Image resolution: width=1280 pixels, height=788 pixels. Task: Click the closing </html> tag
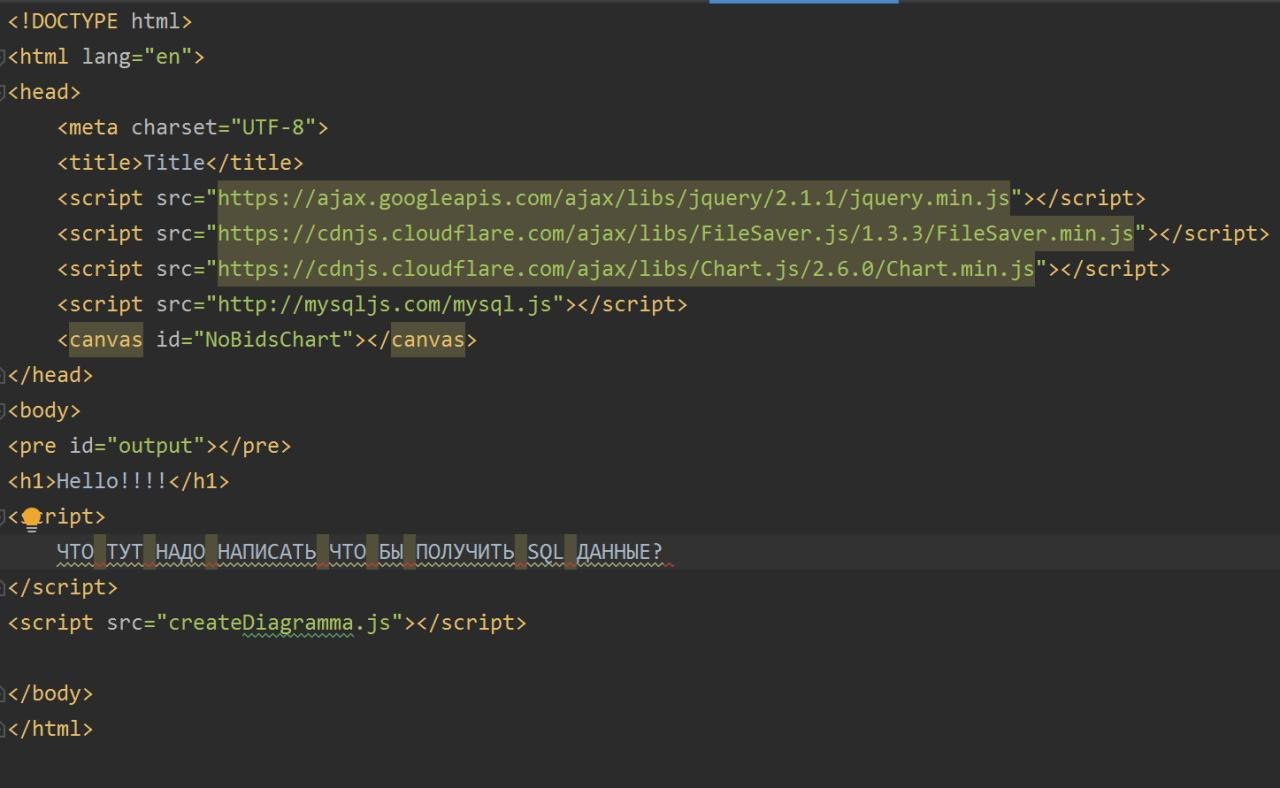tap(50, 728)
